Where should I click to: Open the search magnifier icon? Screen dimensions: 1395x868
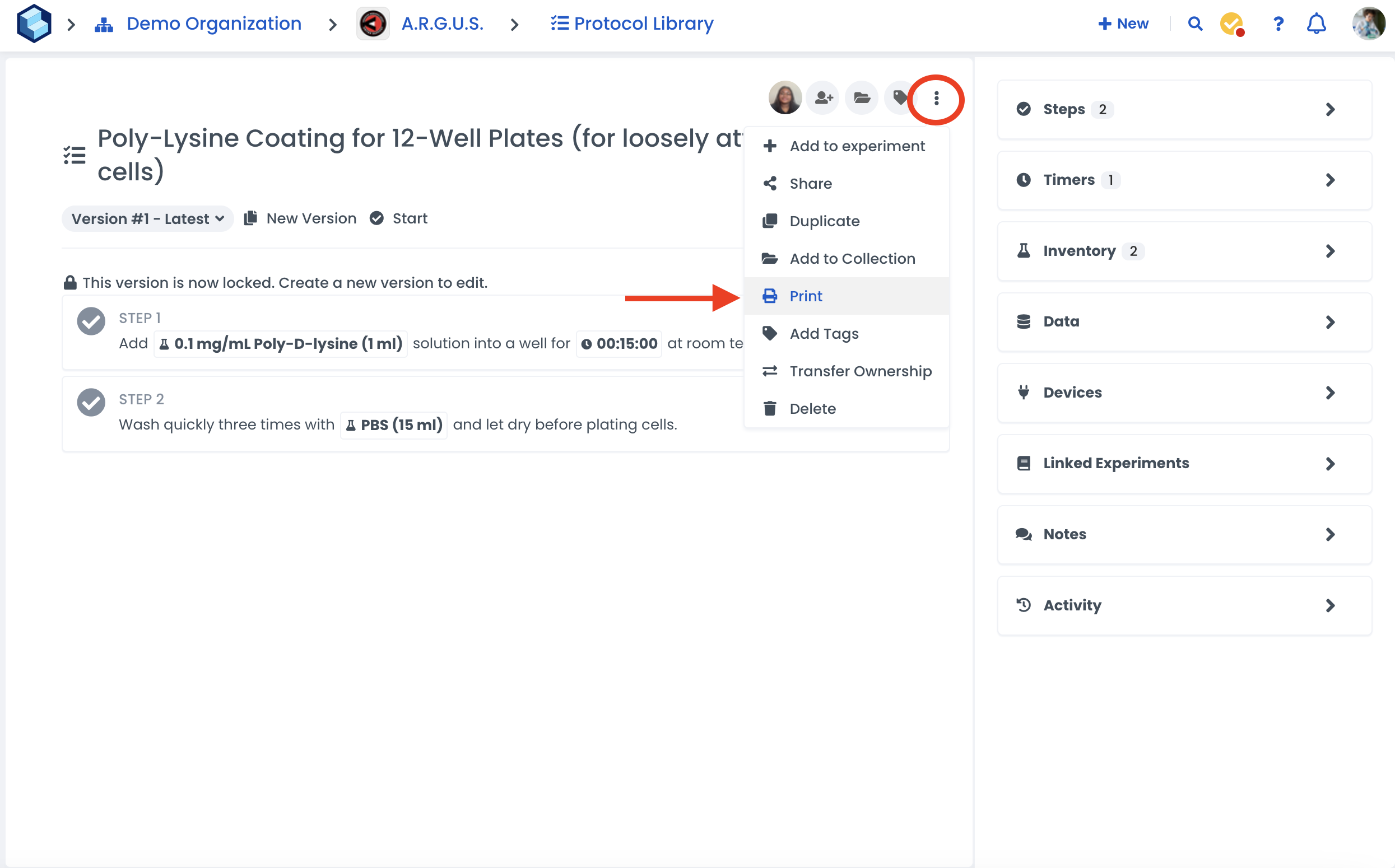point(1194,24)
